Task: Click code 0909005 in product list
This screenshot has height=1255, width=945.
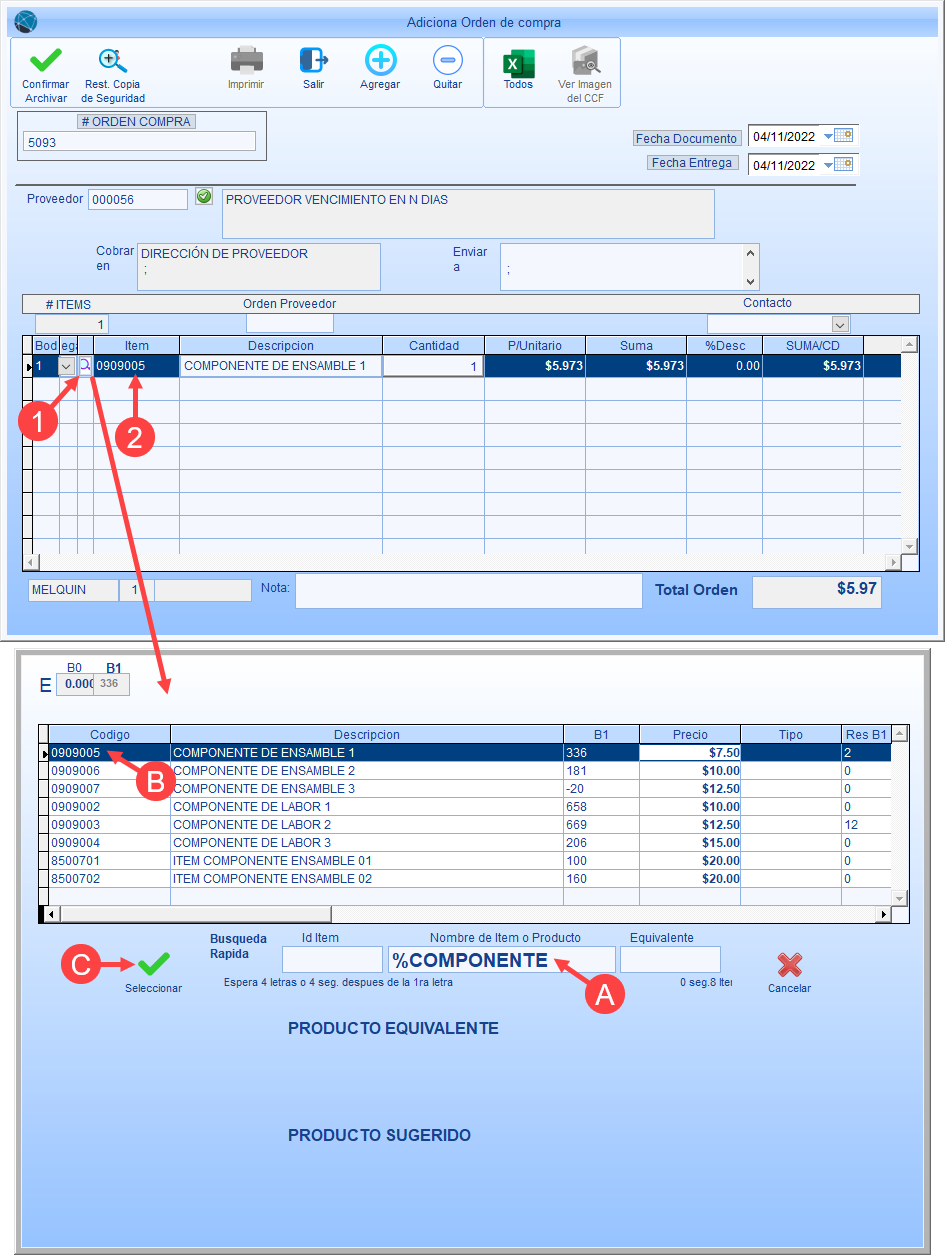Action: [x=76, y=753]
